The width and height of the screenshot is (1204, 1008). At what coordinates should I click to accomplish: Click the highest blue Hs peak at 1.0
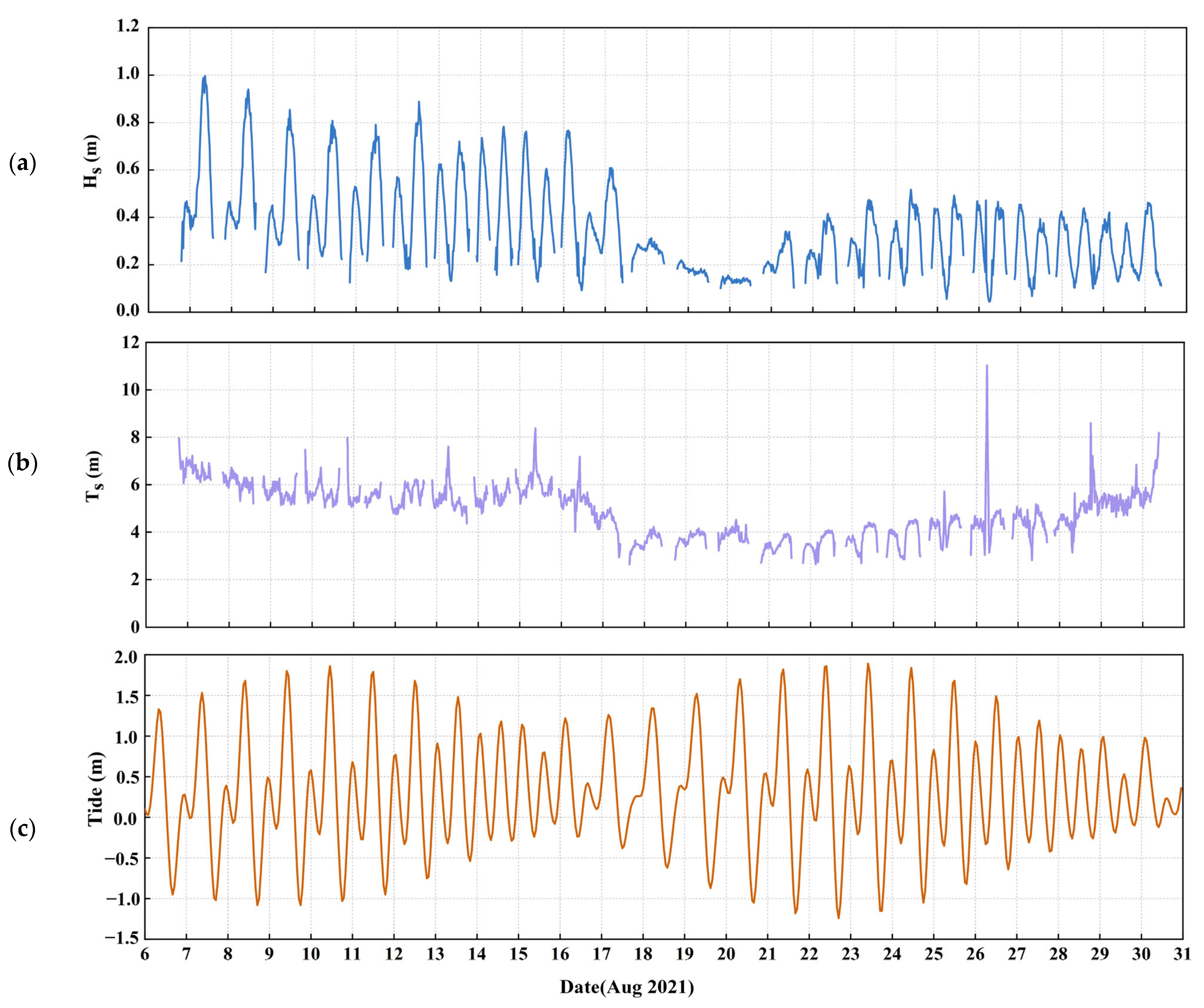tap(204, 77)
